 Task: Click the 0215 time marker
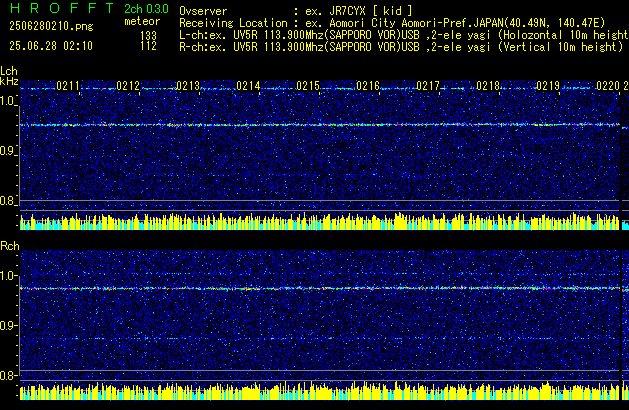308,86
